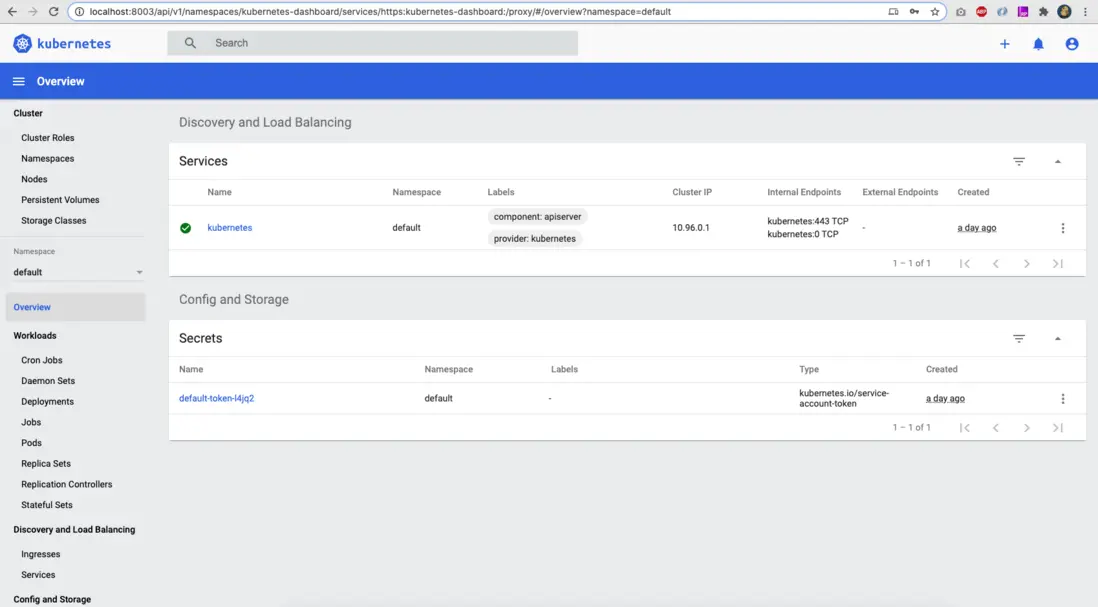
Task: Click the Secrets table Type column header
Action: [809, 370]
